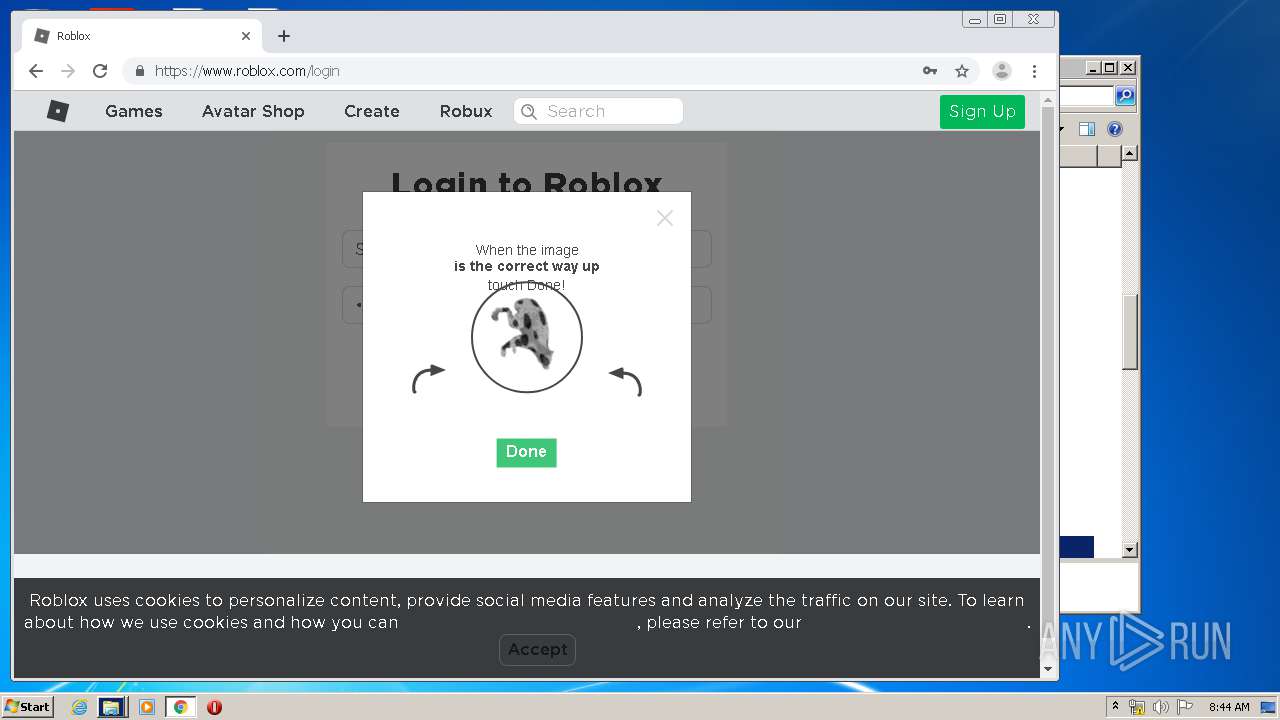Screen dimensions: 1280x720
Task: Click the network tray icon
Action: [x=1136, y=707]
